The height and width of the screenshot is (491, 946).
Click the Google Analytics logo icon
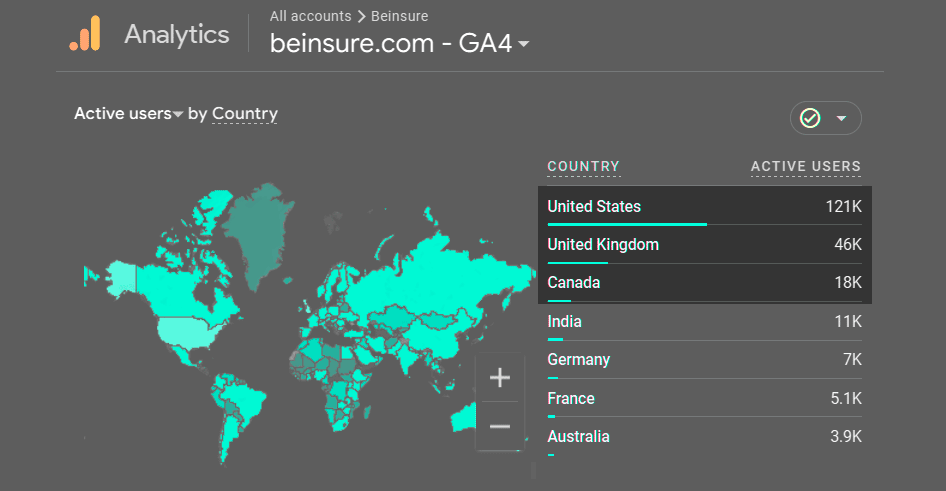coord(85,33)
